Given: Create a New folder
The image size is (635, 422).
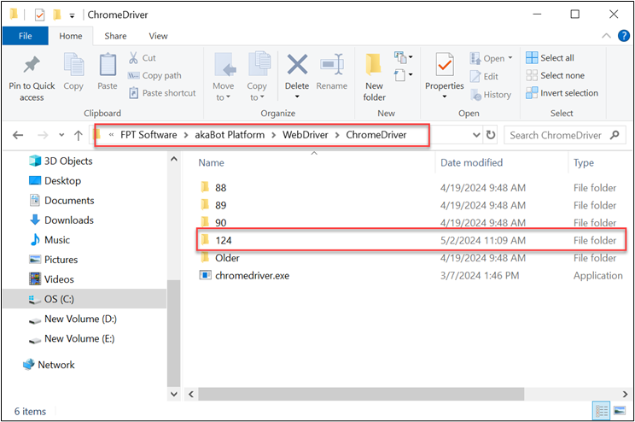Looking at the screenshot, I should 374,77.
